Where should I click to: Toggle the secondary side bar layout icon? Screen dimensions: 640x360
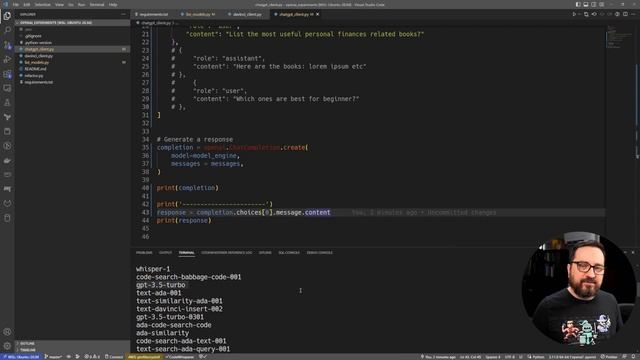click(593, 4)
